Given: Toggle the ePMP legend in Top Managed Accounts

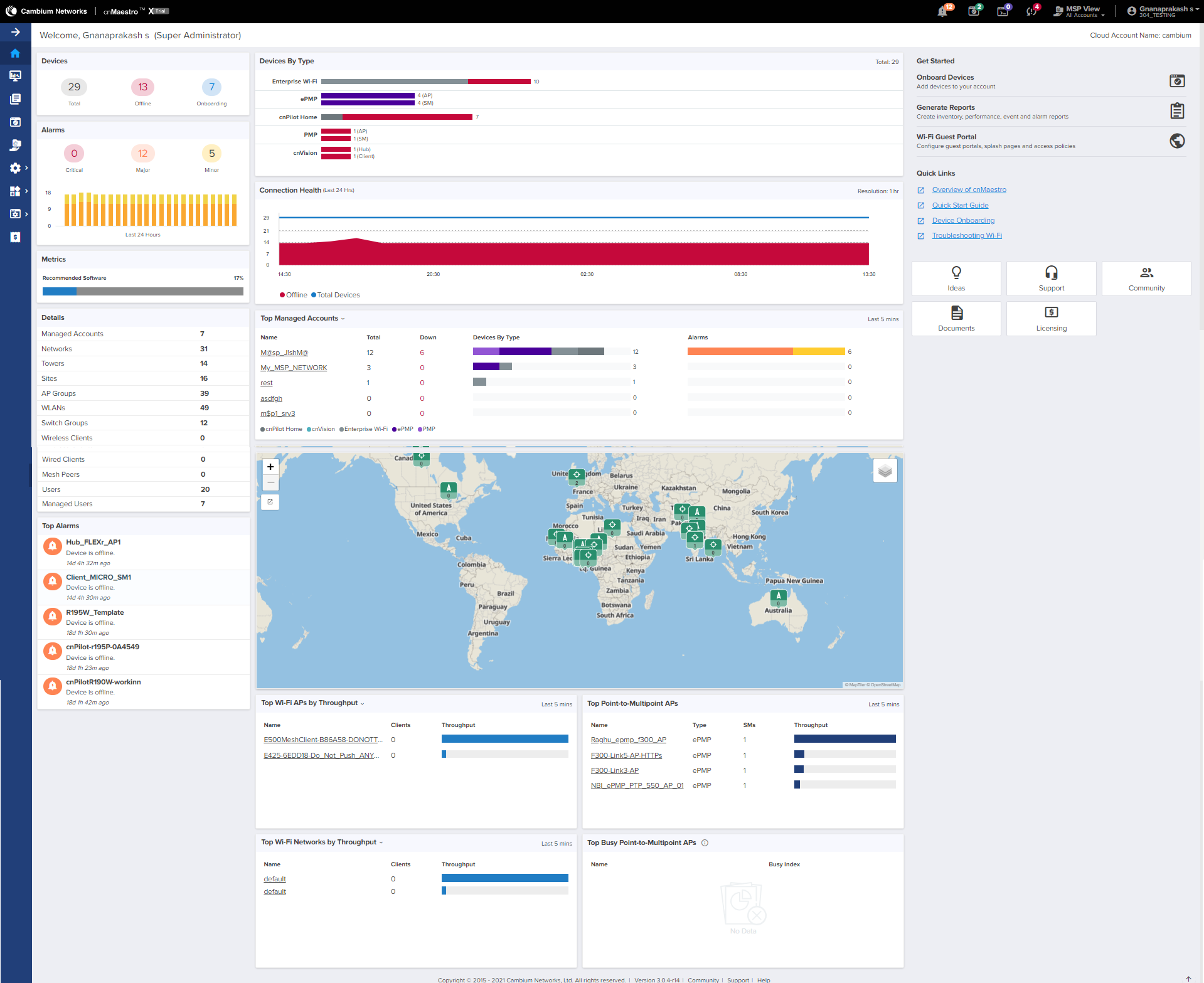Looking at the screenshot, I should click(x=402, y=430).
